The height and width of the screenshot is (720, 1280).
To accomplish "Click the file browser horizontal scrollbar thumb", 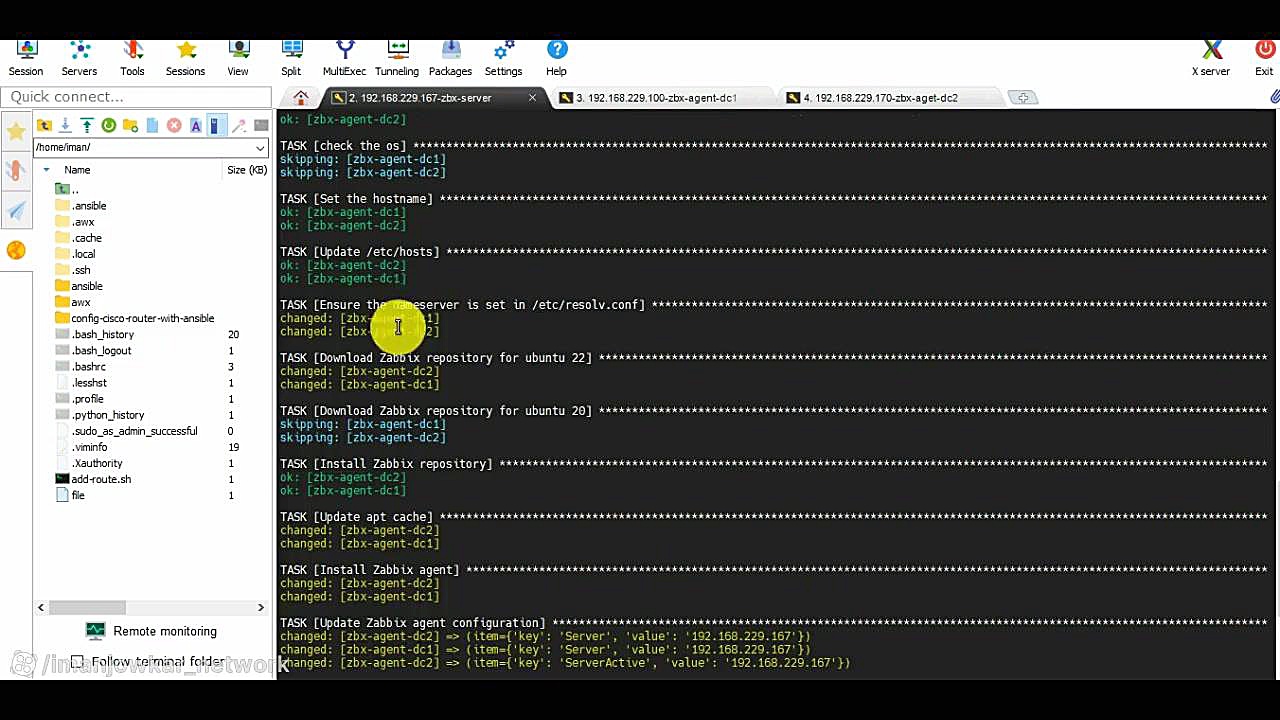I will point(88,607).
